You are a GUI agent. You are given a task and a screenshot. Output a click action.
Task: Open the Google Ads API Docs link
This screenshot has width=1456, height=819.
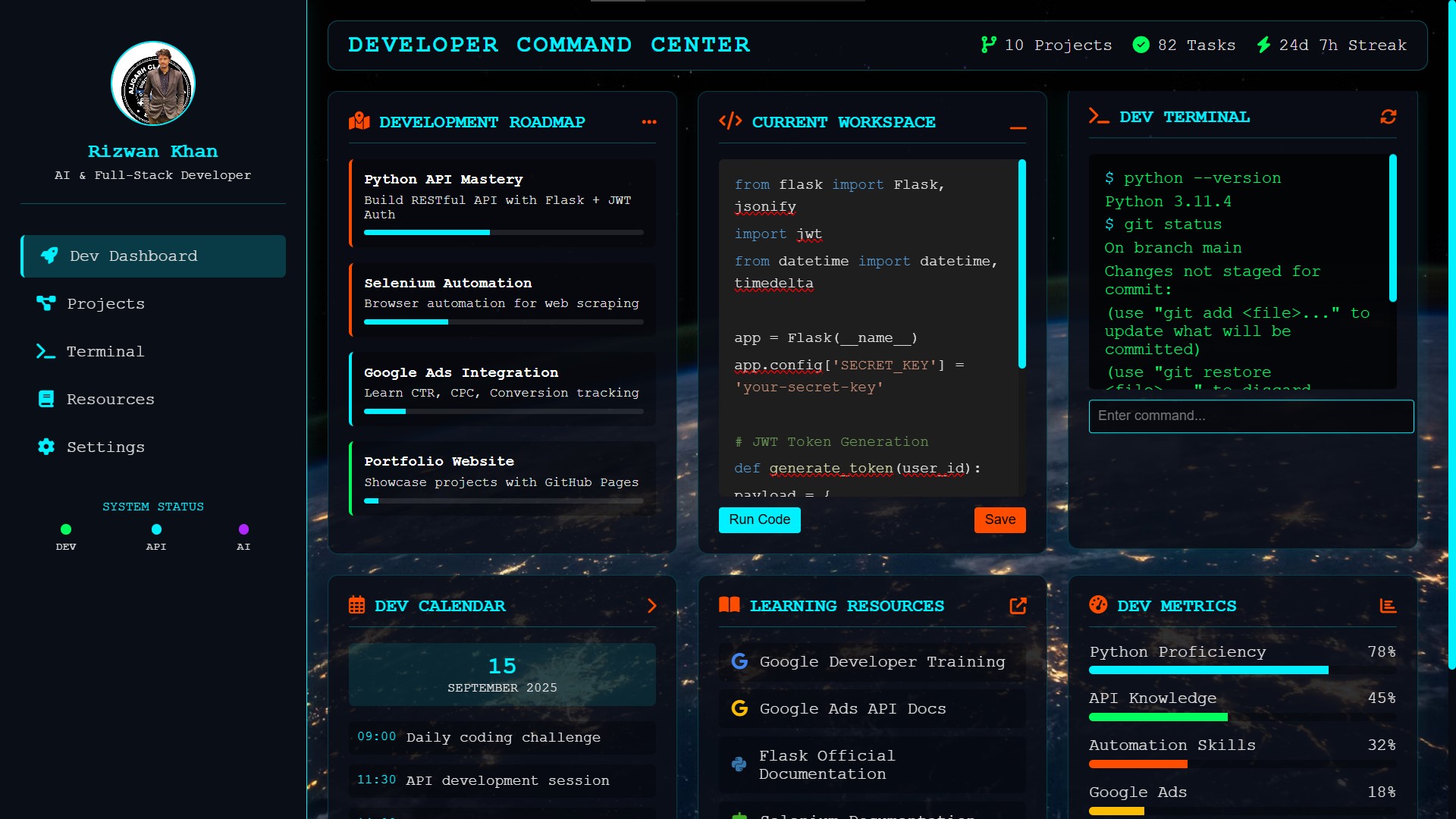pos(852,708)
